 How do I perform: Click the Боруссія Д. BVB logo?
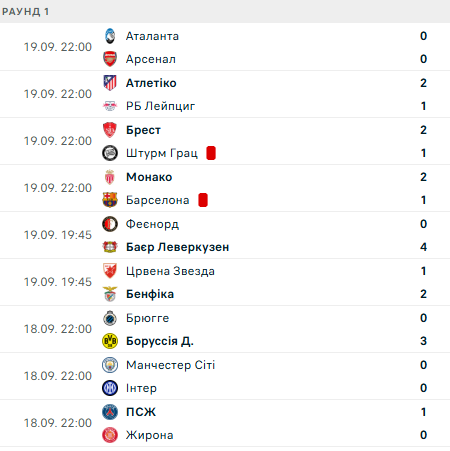click(110, 341)
